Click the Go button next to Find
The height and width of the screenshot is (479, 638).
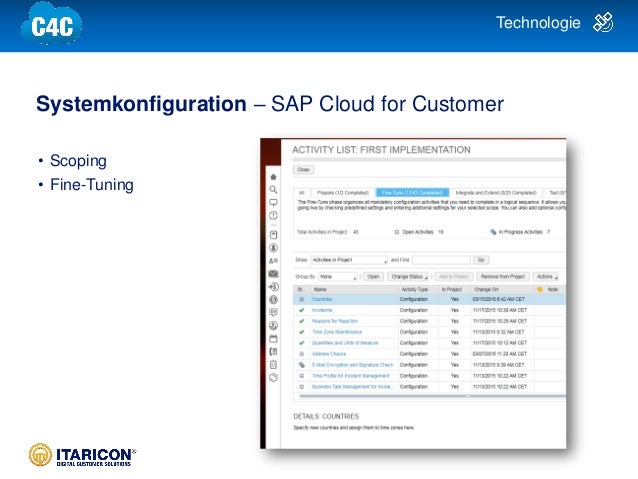[x=481, y=260]
